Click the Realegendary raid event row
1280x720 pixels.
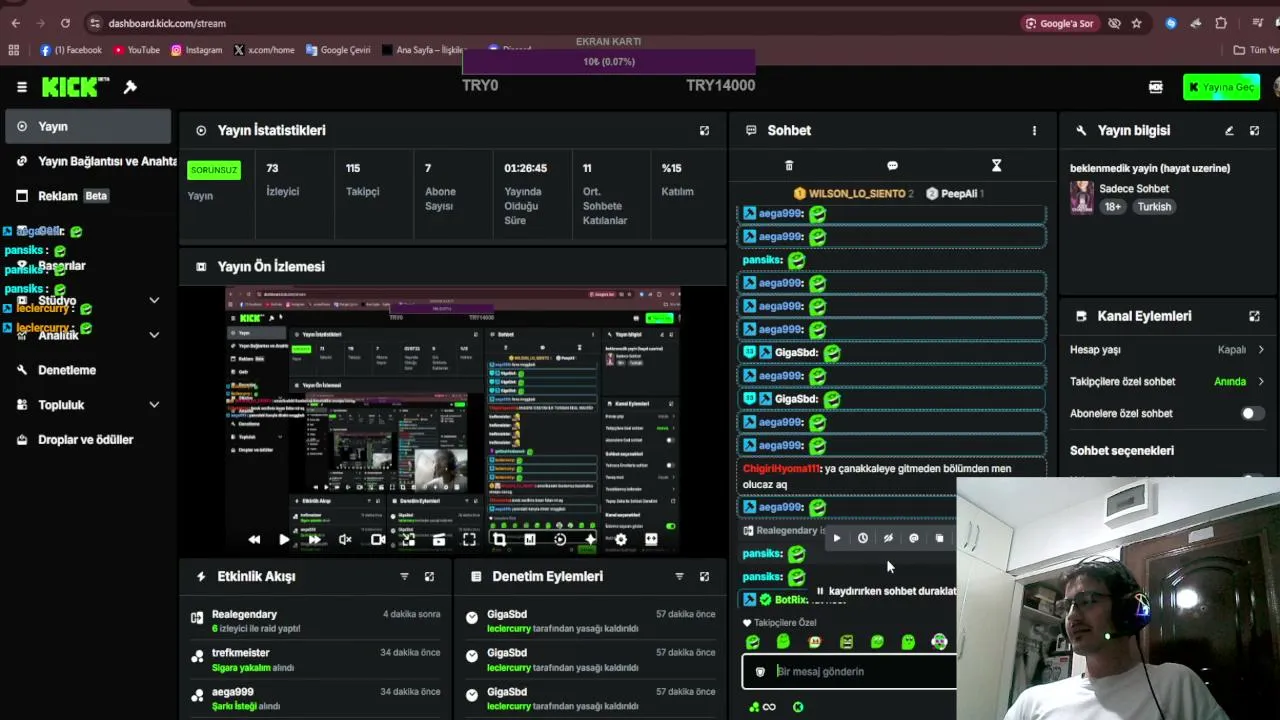coord(315,621)
